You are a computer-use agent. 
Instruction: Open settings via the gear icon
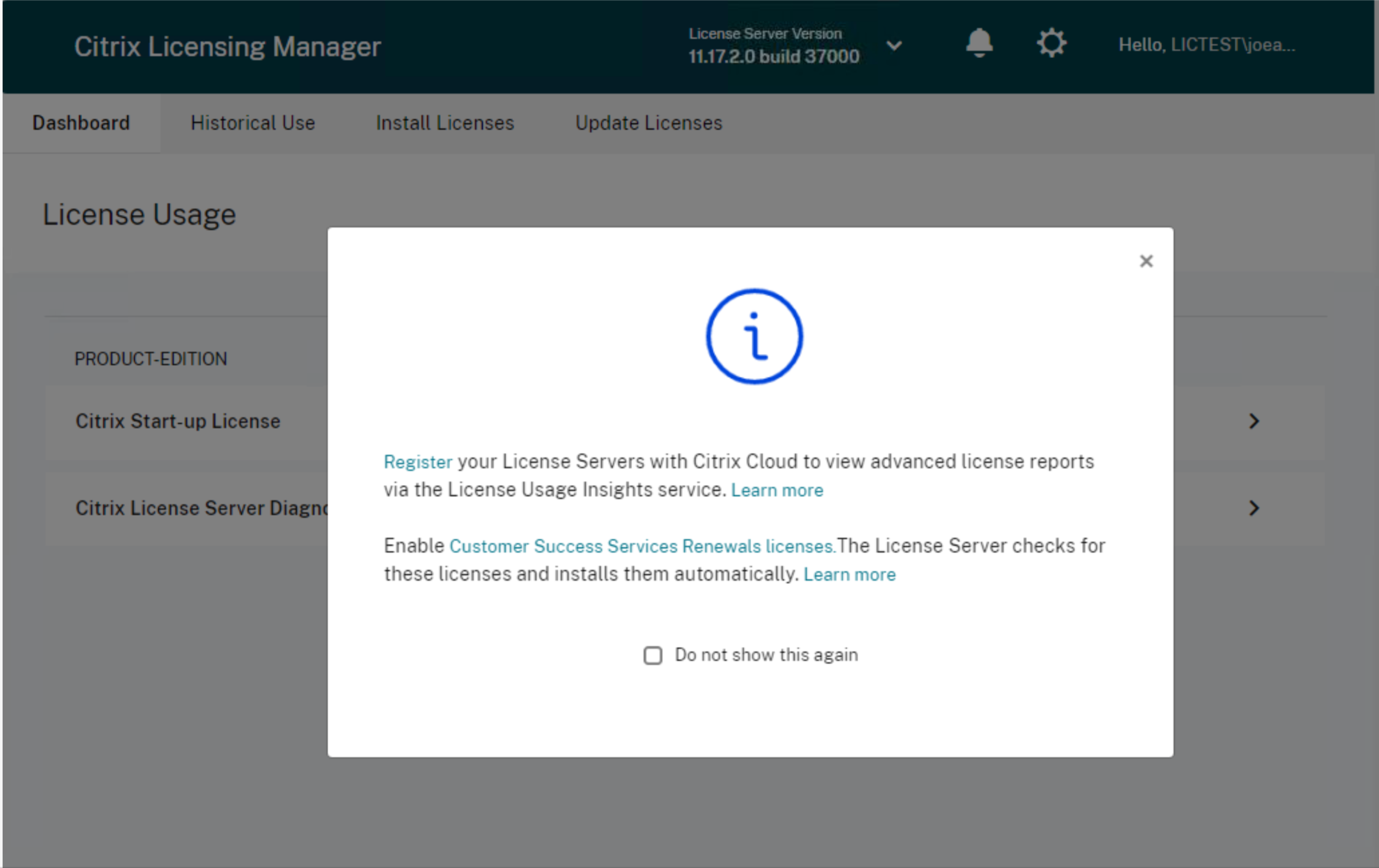coord(1051,43)
